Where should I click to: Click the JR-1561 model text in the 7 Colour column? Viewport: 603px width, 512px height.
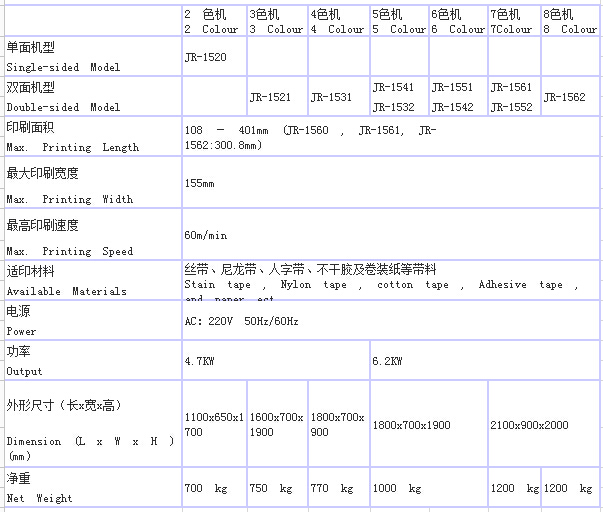511,87
